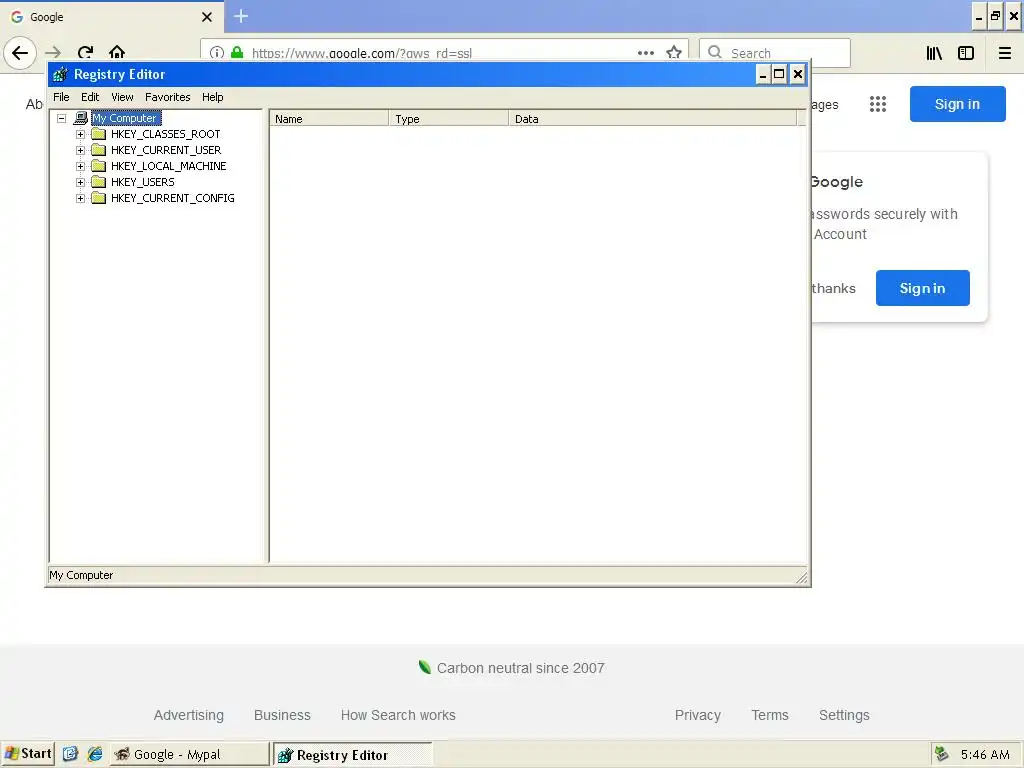Click the Internet Explorer quick launch icon
Screen dimensions: 1024x768
click(95, 754)
